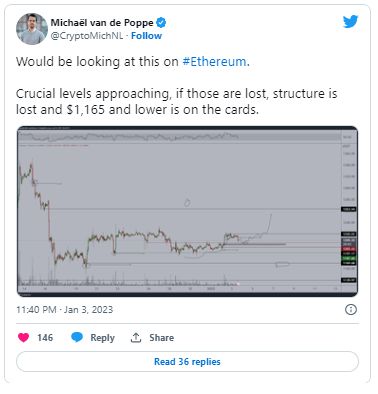Open Read 36 replies button
The height and width of the screenshot is (394, 378).
pyautogui.click(x=187, y=362)
